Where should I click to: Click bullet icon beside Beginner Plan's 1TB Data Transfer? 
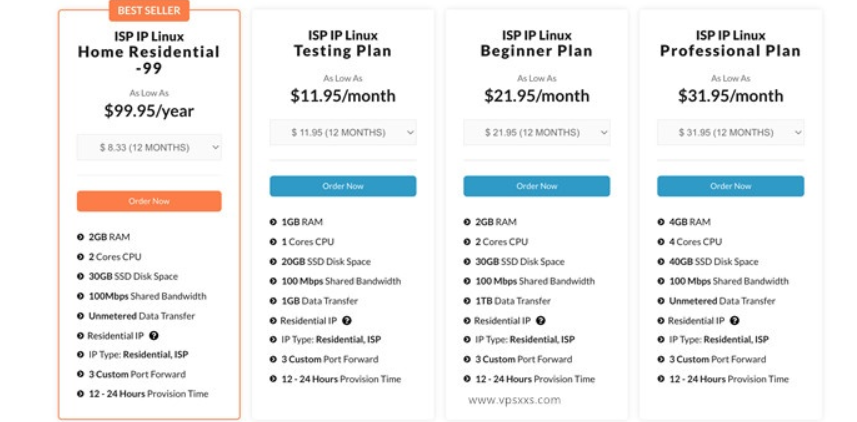pyautogui.click(x=467, y=301)
